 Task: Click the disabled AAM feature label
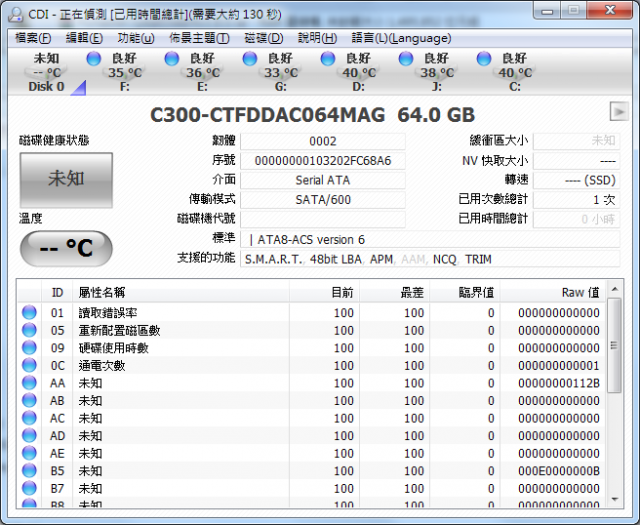pos(413,259)
